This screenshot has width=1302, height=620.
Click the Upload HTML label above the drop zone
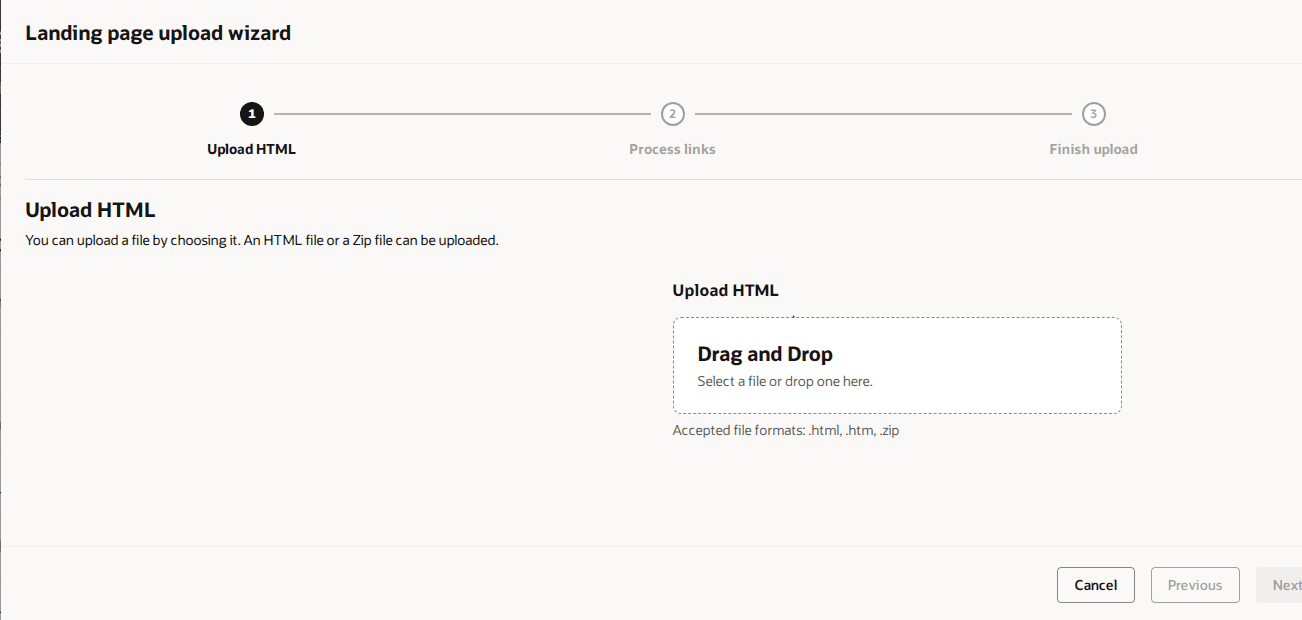[x=726, y=289]
